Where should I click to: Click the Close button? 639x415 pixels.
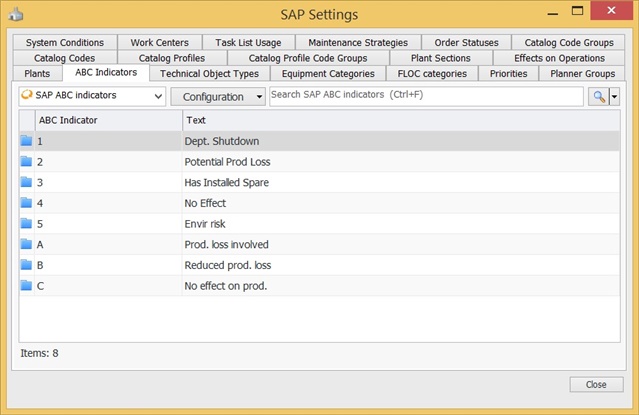pyautogui.click(x=596, y=384)
